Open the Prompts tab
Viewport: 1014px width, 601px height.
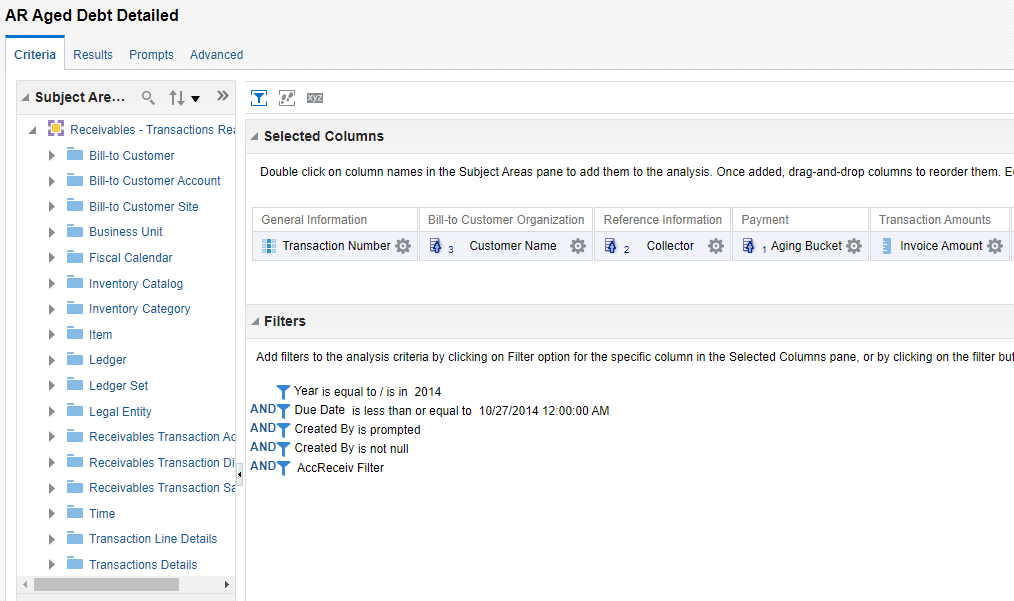coord(151,54)
